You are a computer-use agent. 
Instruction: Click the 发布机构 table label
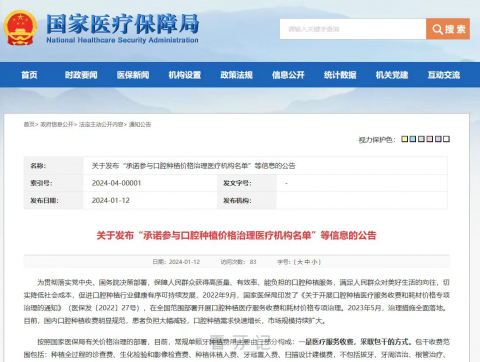tap(237, 200)
